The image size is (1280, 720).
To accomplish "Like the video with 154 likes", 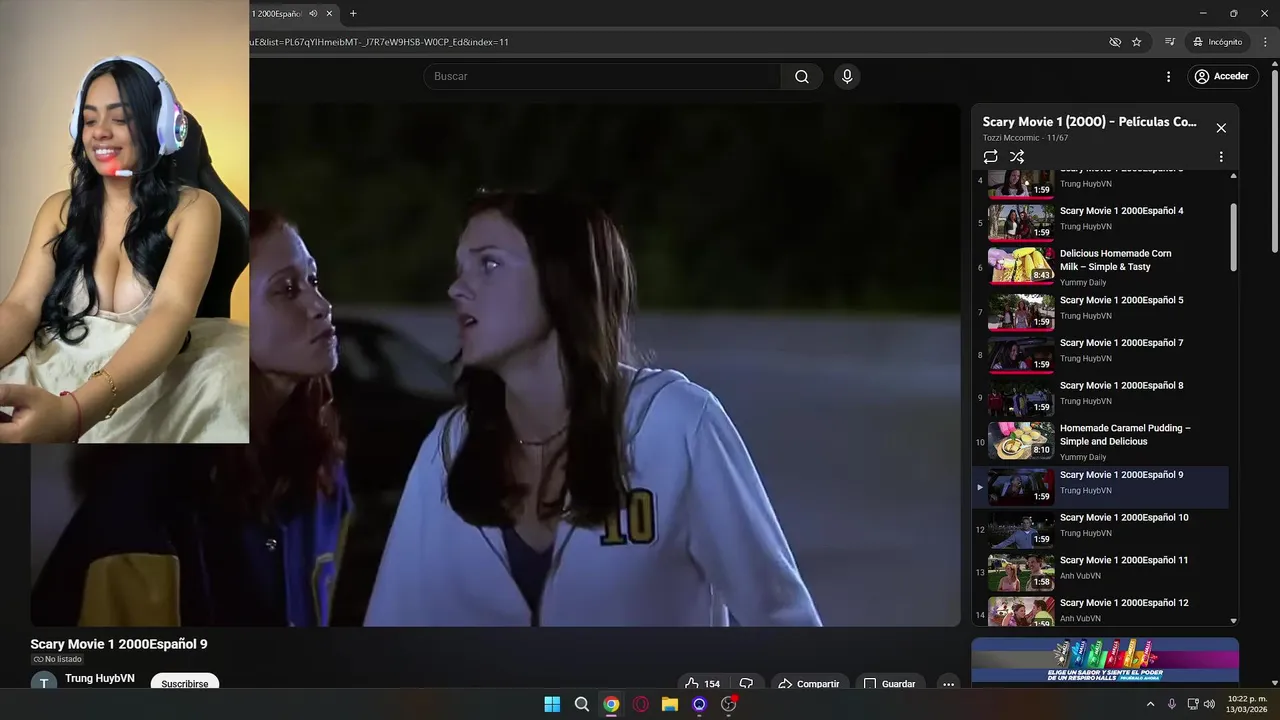I will 702,684.
